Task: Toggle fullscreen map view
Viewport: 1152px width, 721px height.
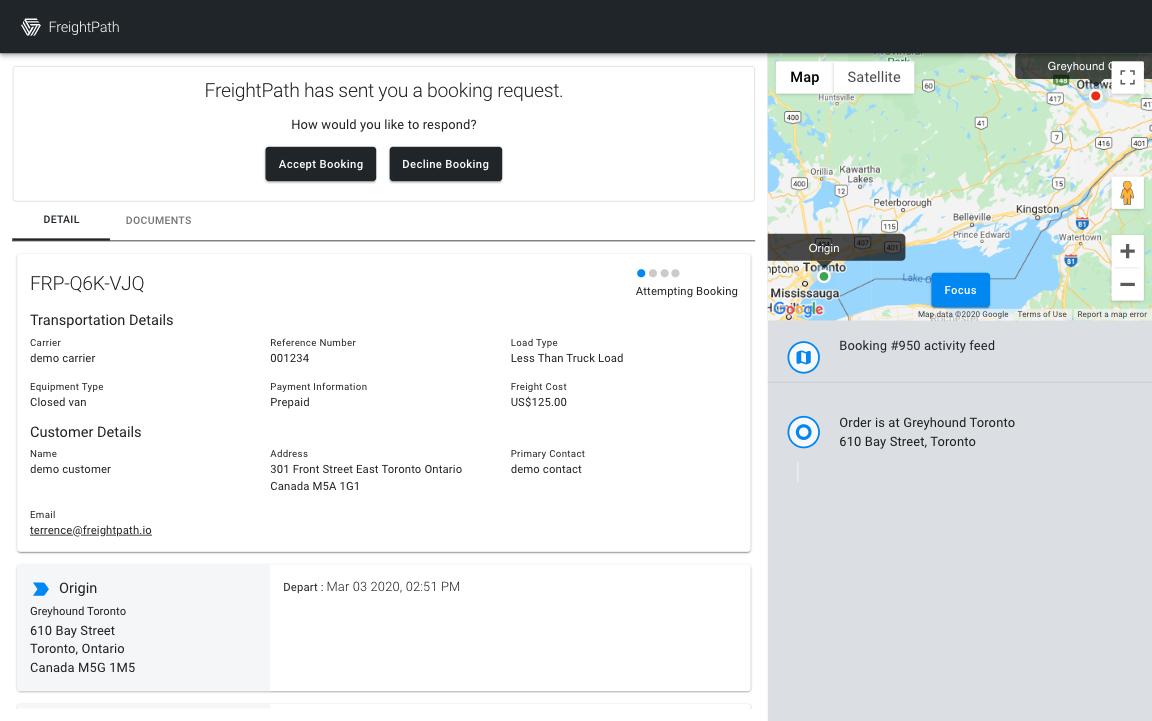Action: pos(1128,77)
